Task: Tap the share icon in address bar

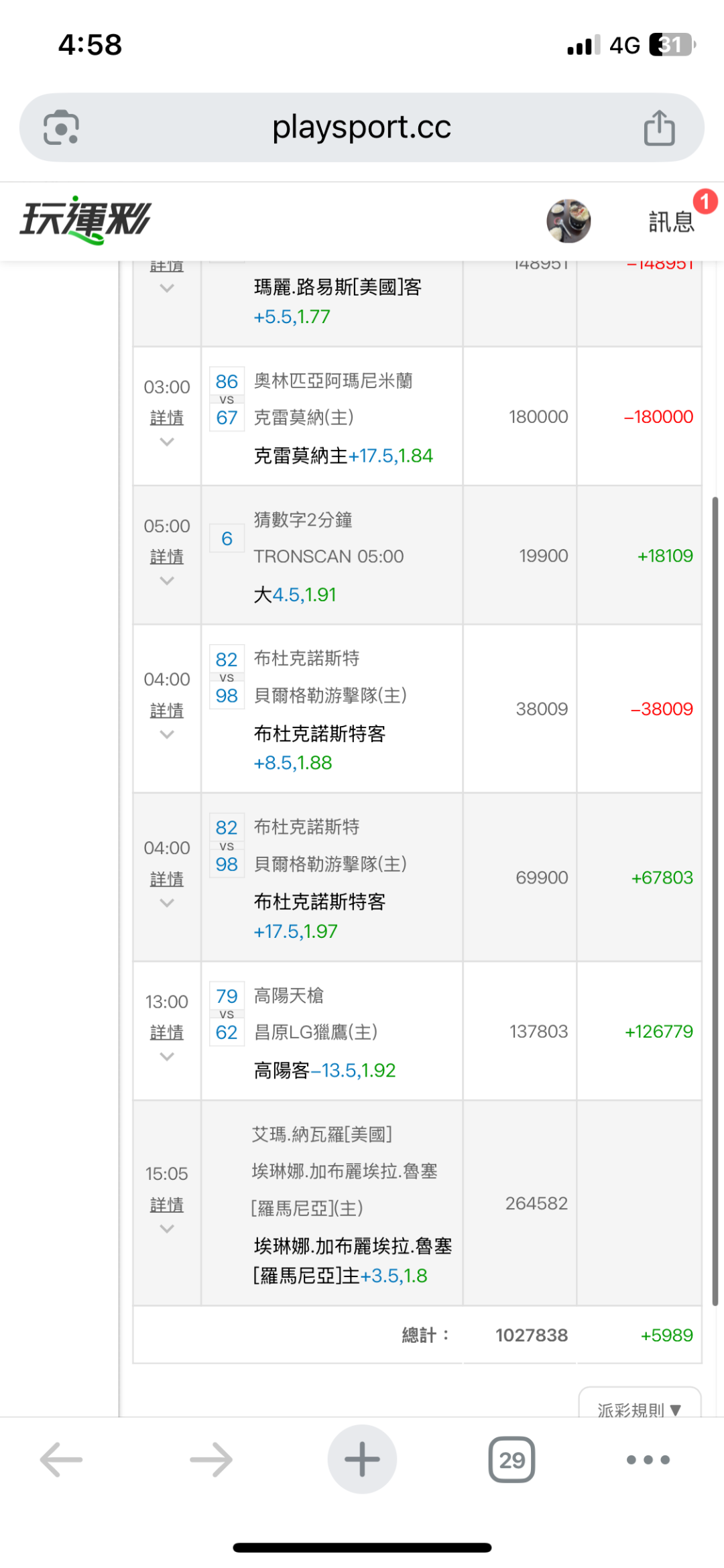Action: tap(659, 127)
